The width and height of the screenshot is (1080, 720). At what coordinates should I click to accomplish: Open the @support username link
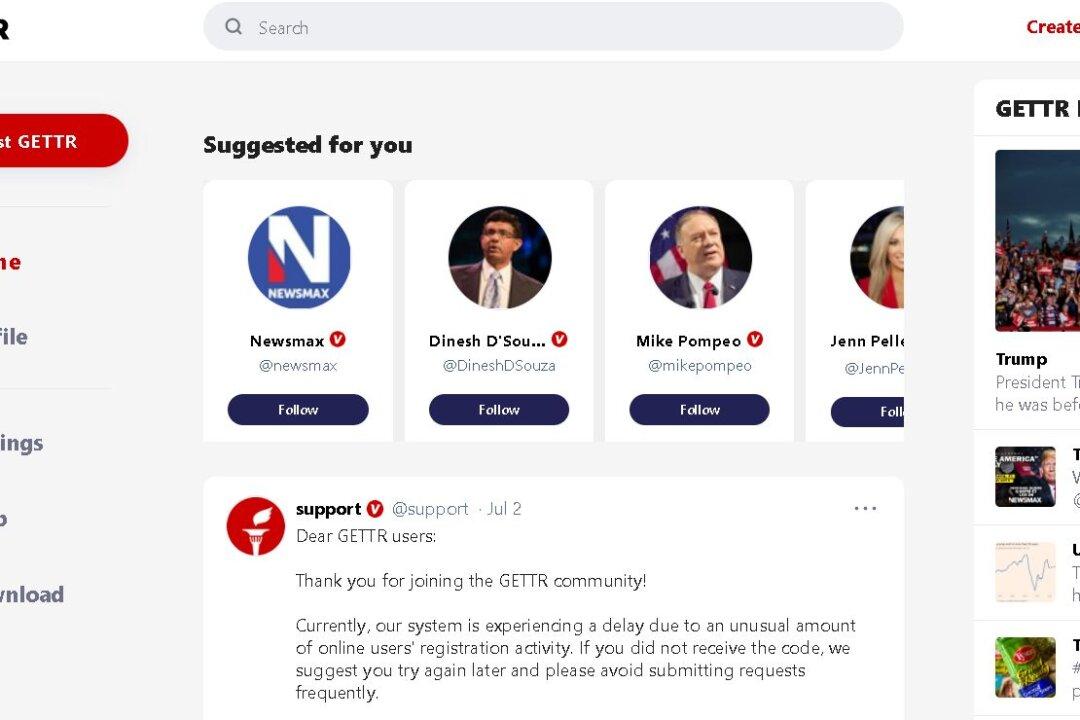coord(433,508)
